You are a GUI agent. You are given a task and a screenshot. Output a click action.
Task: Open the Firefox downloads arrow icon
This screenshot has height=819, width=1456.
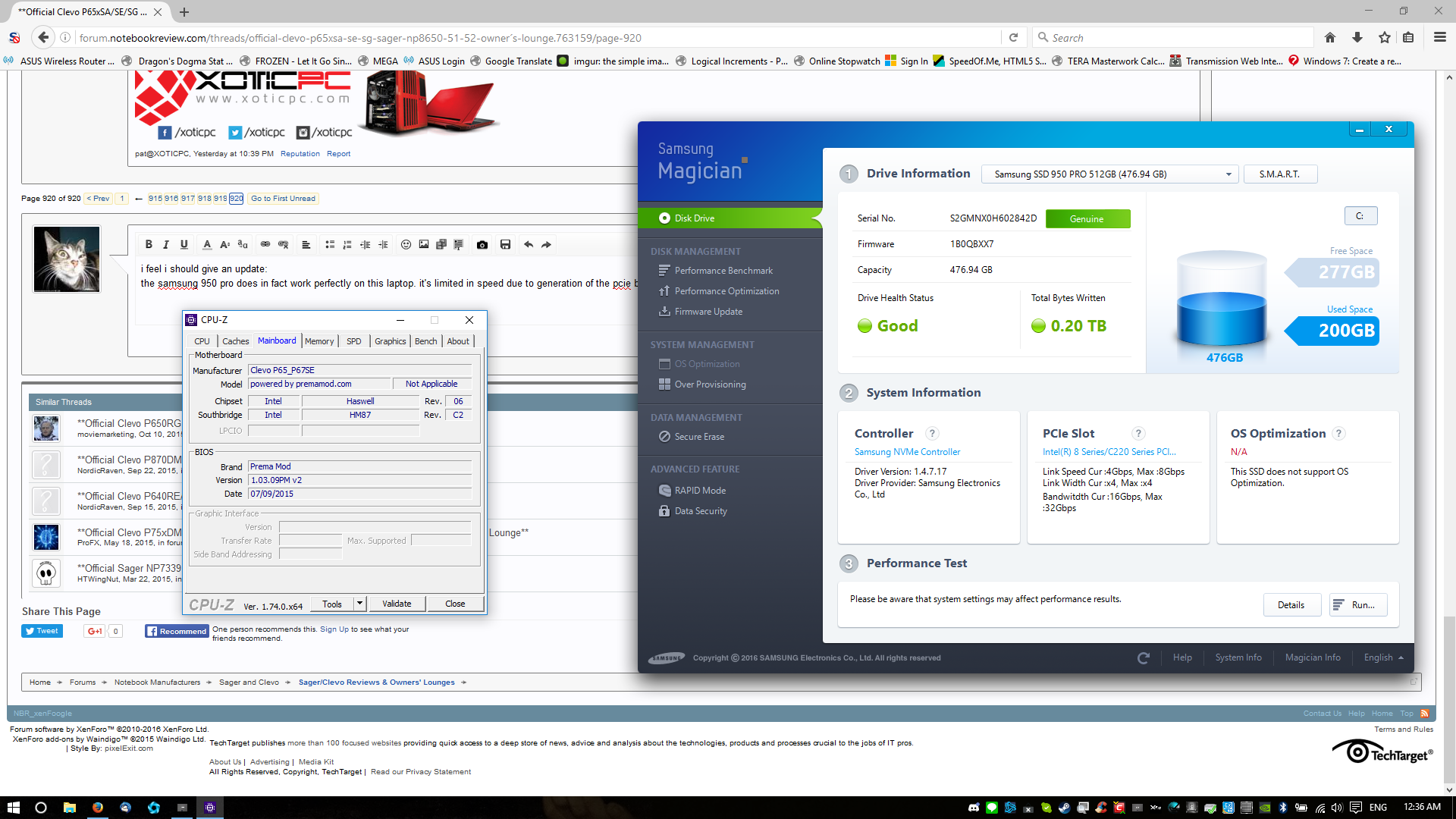click(x=1357, y=37)
